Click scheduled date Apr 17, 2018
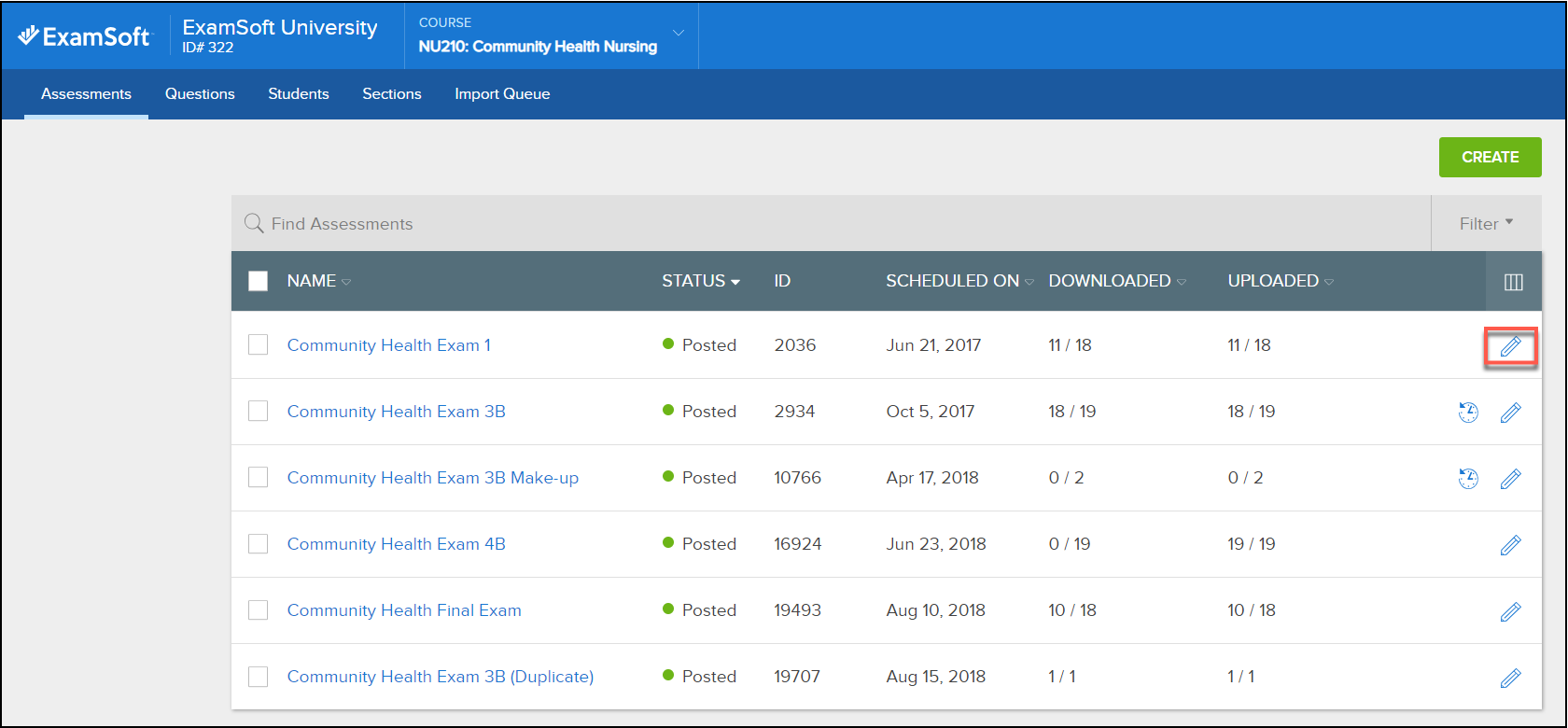Image resolution: width=1568 pixels, height=728 pixels. [932, 478]
